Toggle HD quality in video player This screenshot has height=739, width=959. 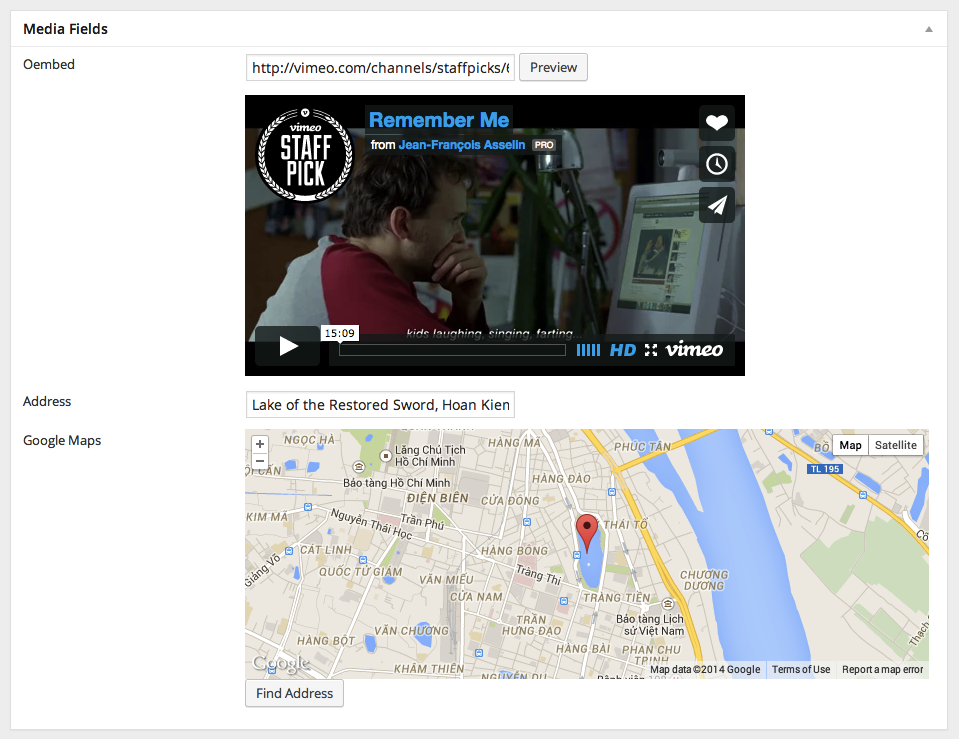pyautogui.click(x=623, y=350)
